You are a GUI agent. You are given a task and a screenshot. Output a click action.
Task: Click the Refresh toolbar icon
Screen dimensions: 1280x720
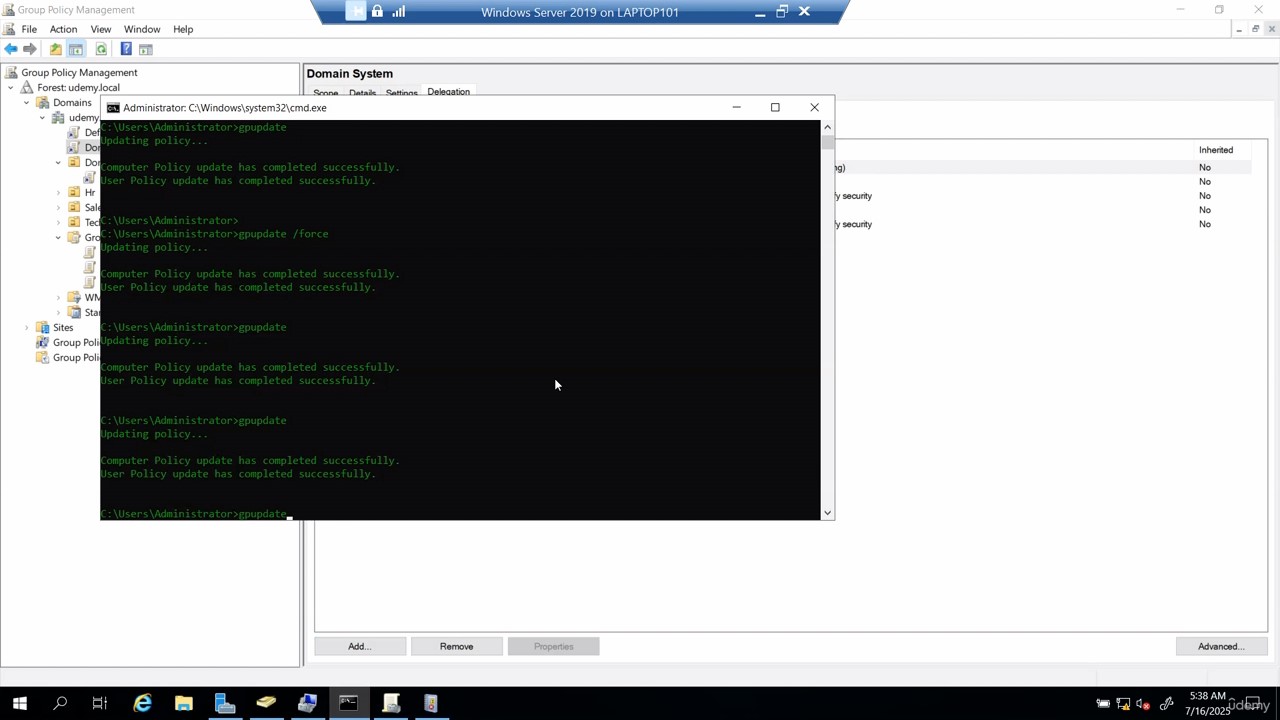point(101,49)
